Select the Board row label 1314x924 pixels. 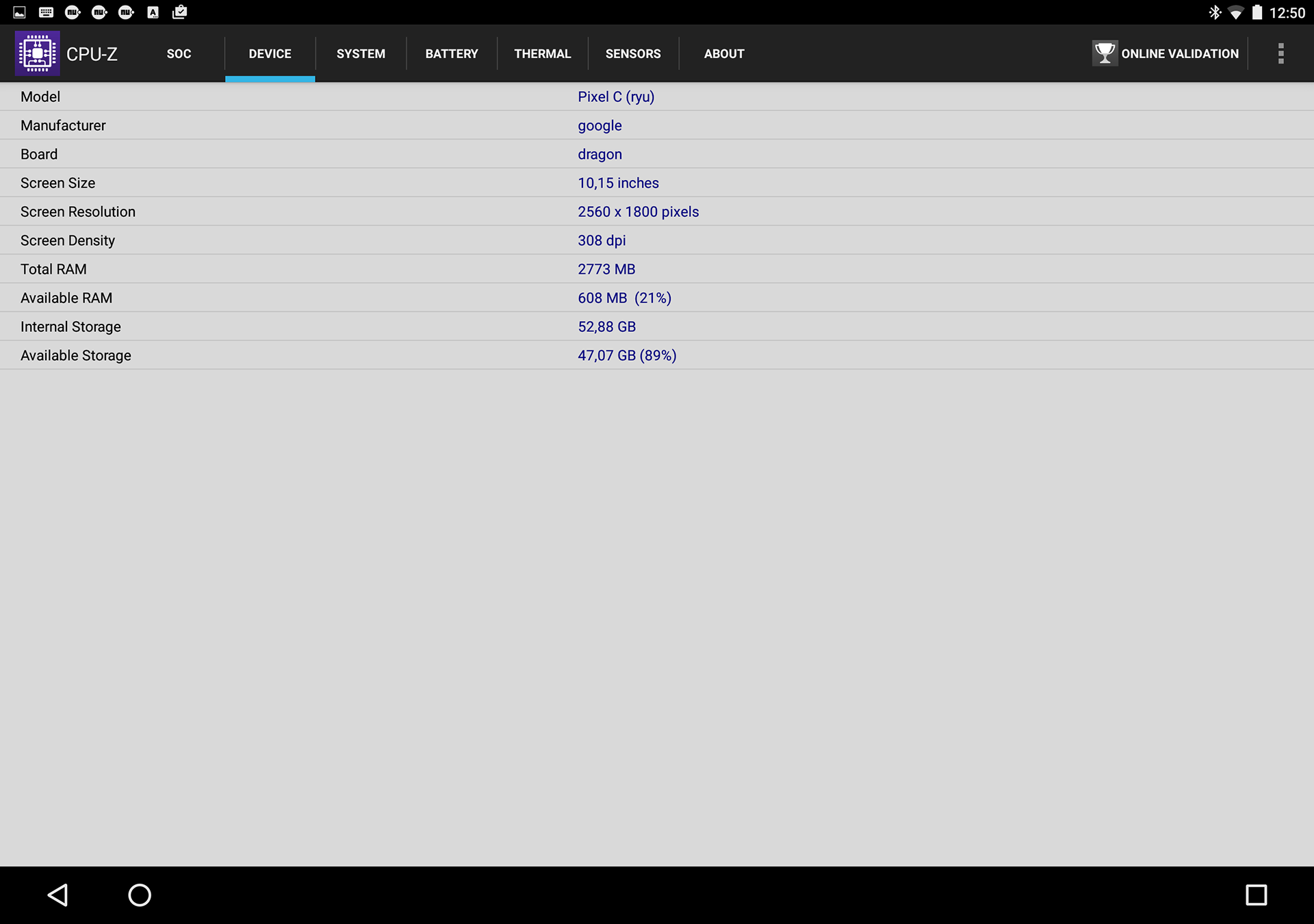tap(39, 154)
